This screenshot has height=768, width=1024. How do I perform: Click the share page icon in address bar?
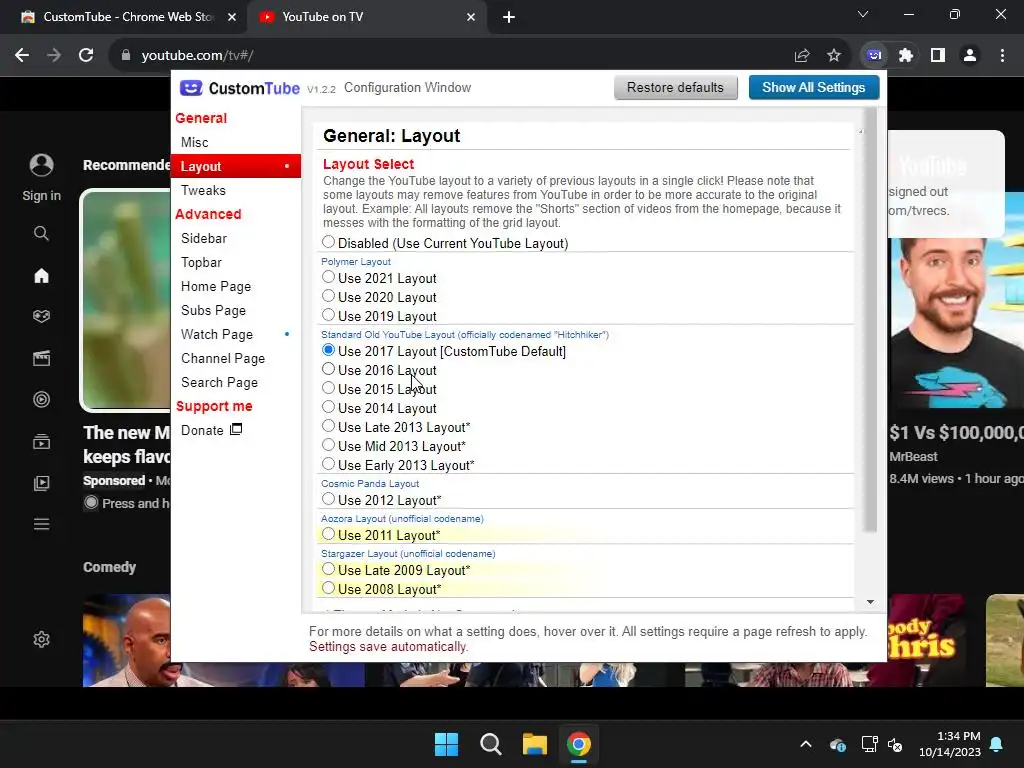(802, 56)
